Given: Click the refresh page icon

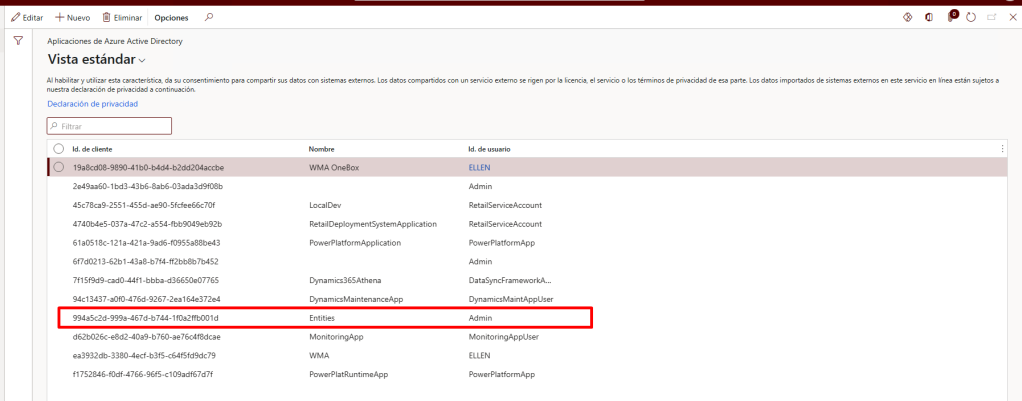Looking at the screenshot, I should tap(970, 17).
